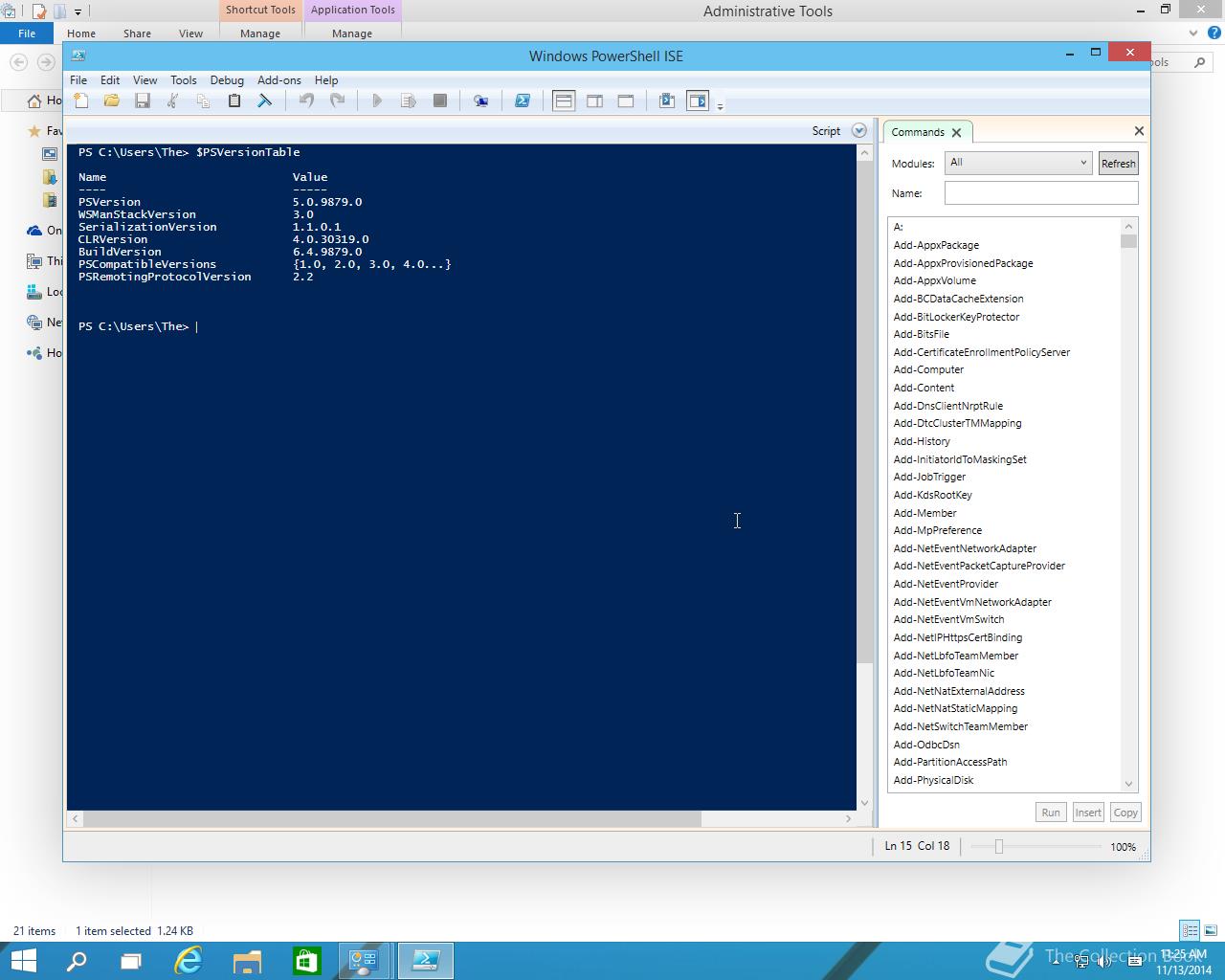1225x980 pixels.
Task: Open the Tools menu
Action: (183, 80)
